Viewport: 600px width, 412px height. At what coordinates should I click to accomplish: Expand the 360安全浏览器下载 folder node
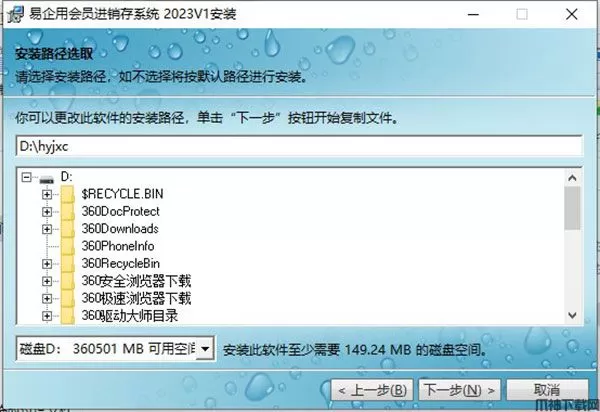click(x=47, y=281)
